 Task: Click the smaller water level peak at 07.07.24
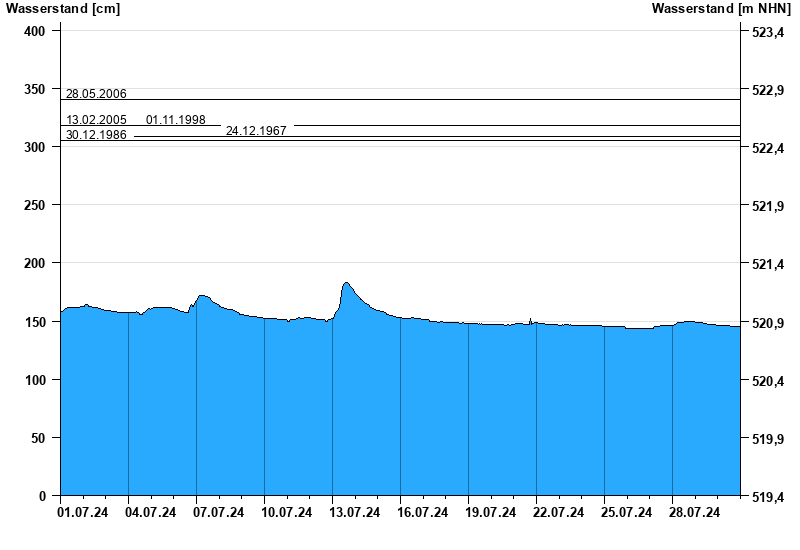[x=203, y=296]
